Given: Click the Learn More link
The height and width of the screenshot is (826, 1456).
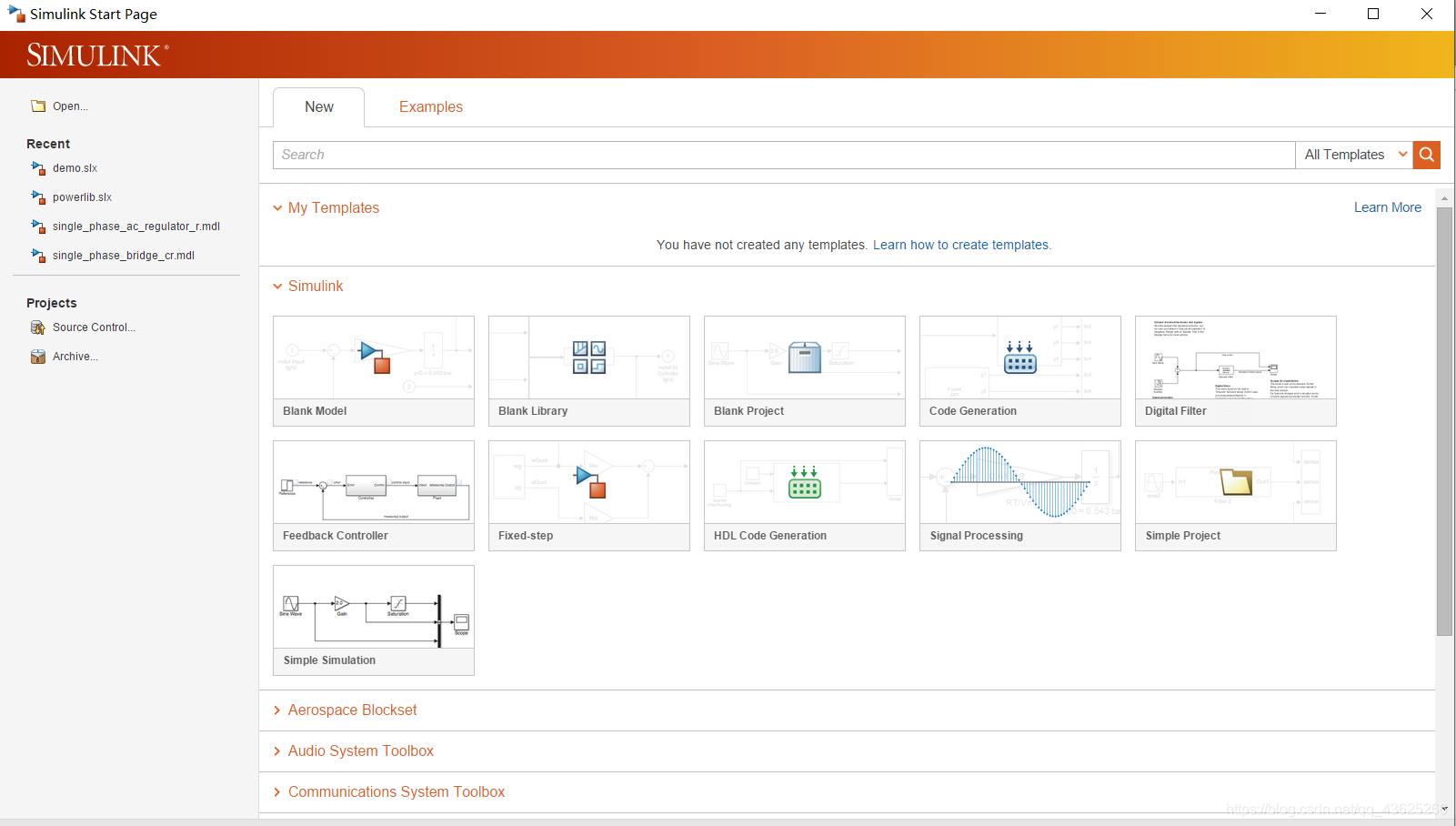Looking at the screenshot, I should click(1388, 207).
